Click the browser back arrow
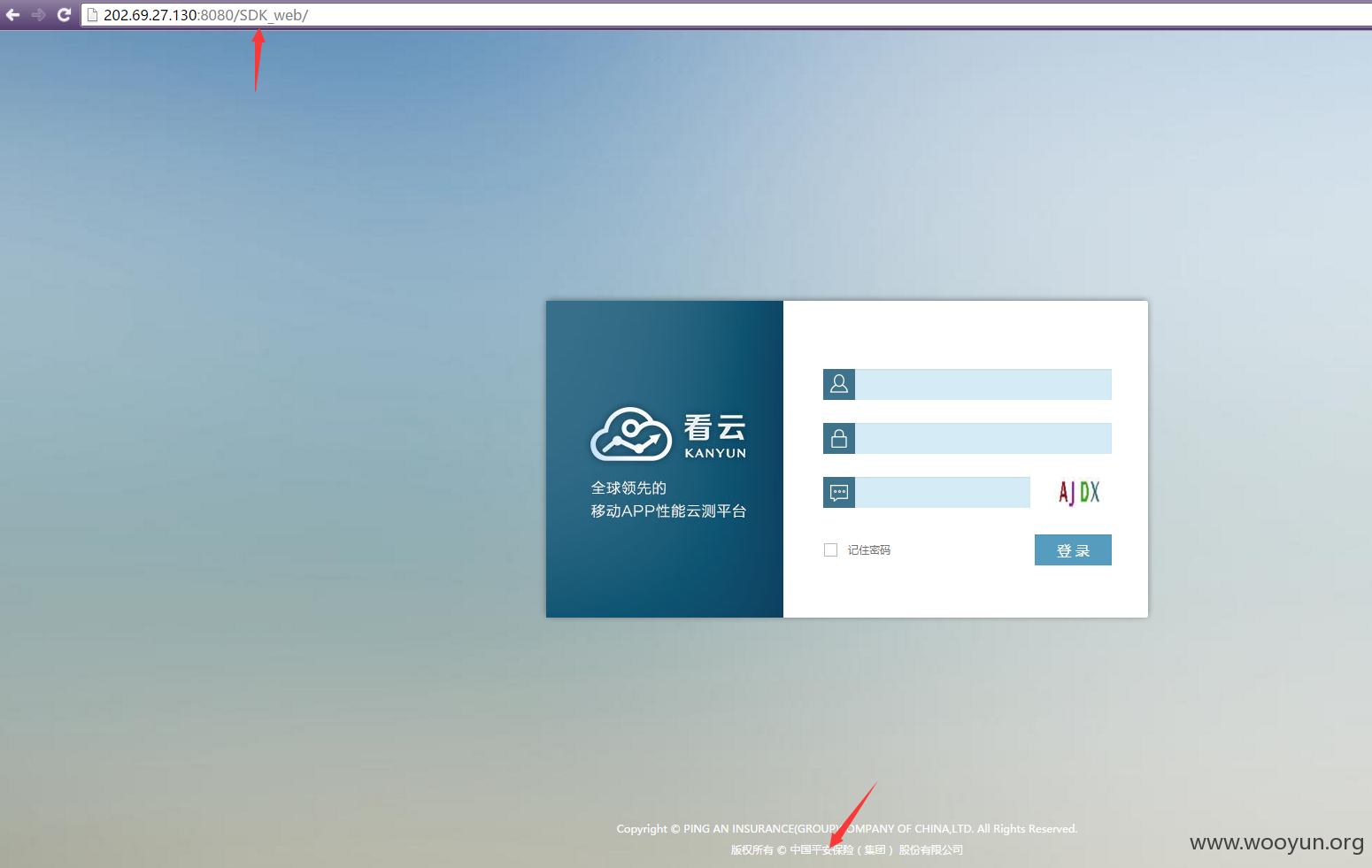Image resolution: width=1372 pixels, height=868 pixels. click(x=12, y=15)
